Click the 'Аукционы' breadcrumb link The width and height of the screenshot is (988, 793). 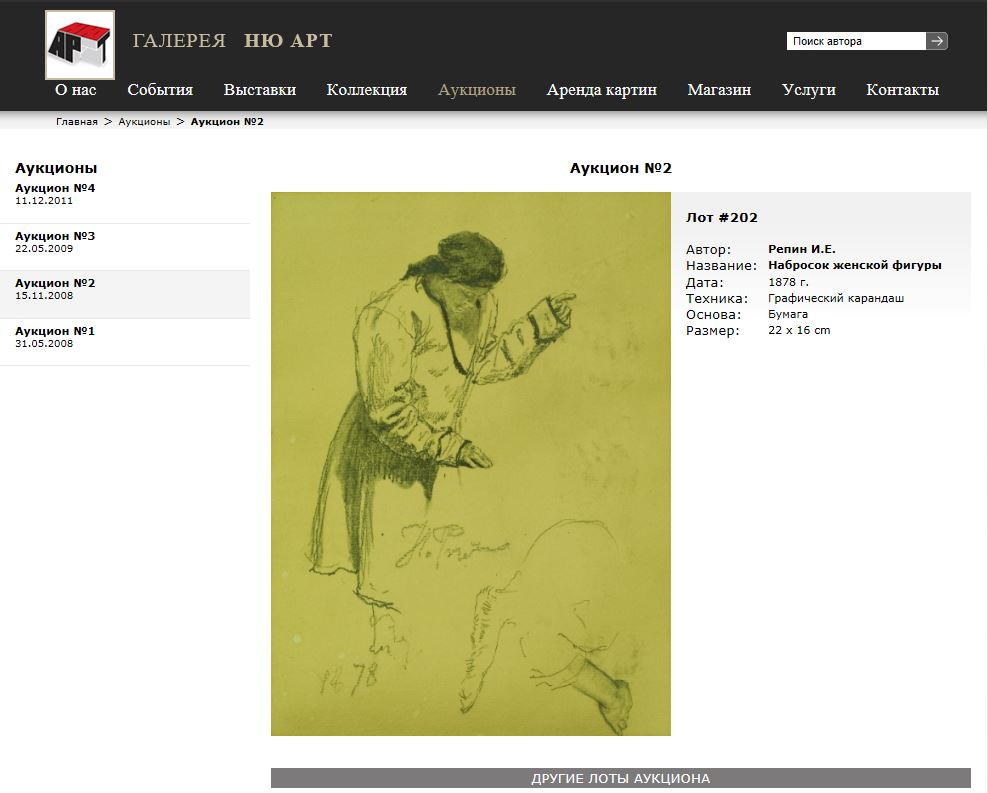pyautogui.click(x=144, y=122)
